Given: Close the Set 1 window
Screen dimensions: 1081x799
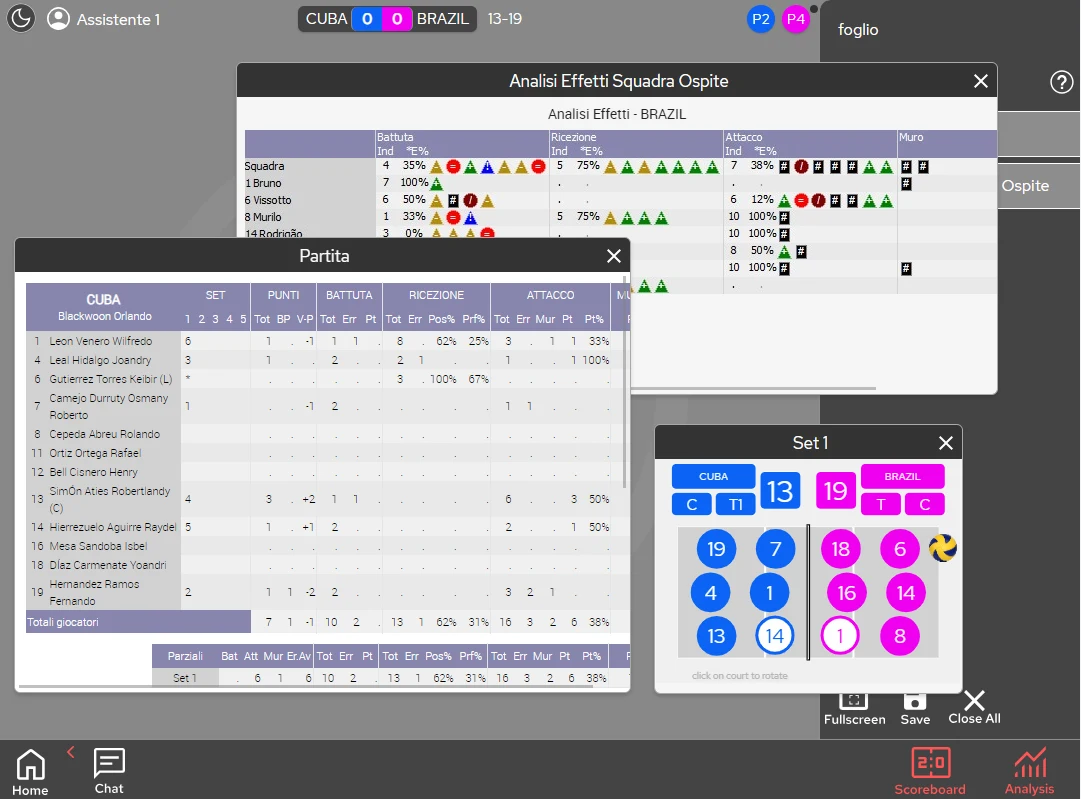Looking at the screenshot, I should pyautogui.click(x=946, y=443).
